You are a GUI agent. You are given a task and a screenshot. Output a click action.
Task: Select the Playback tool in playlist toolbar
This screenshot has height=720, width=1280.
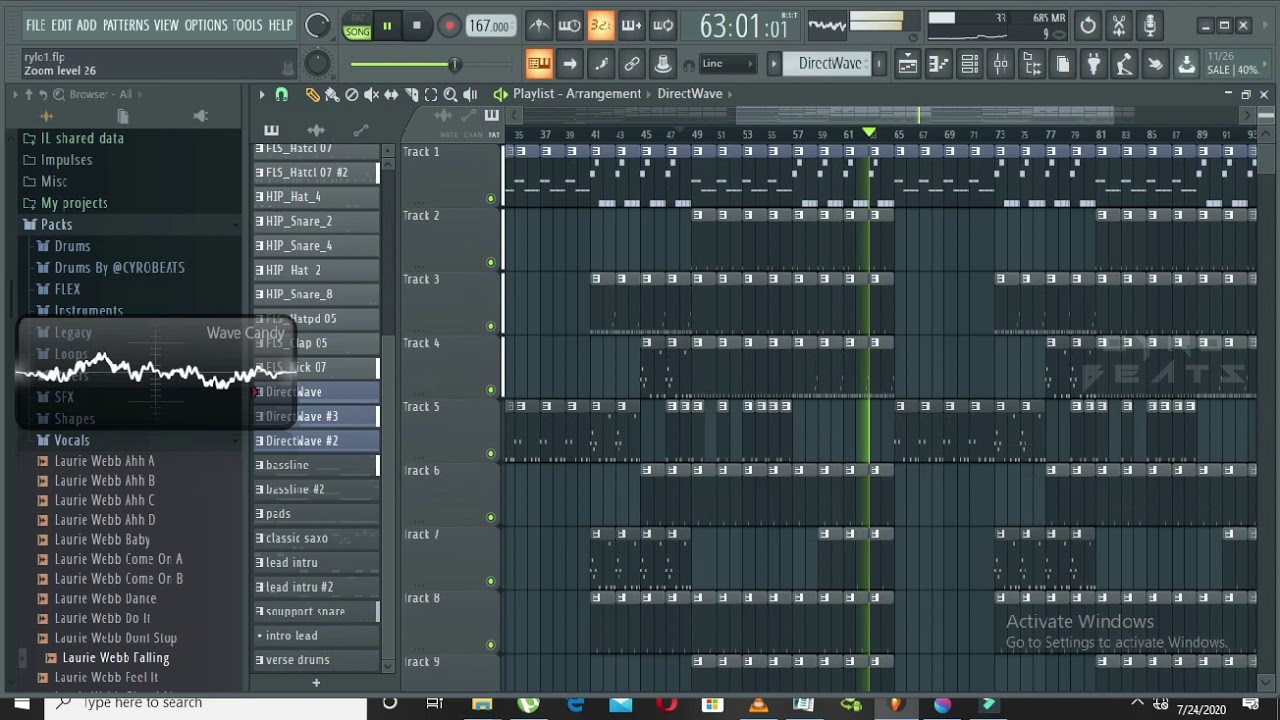pos(470,94)
